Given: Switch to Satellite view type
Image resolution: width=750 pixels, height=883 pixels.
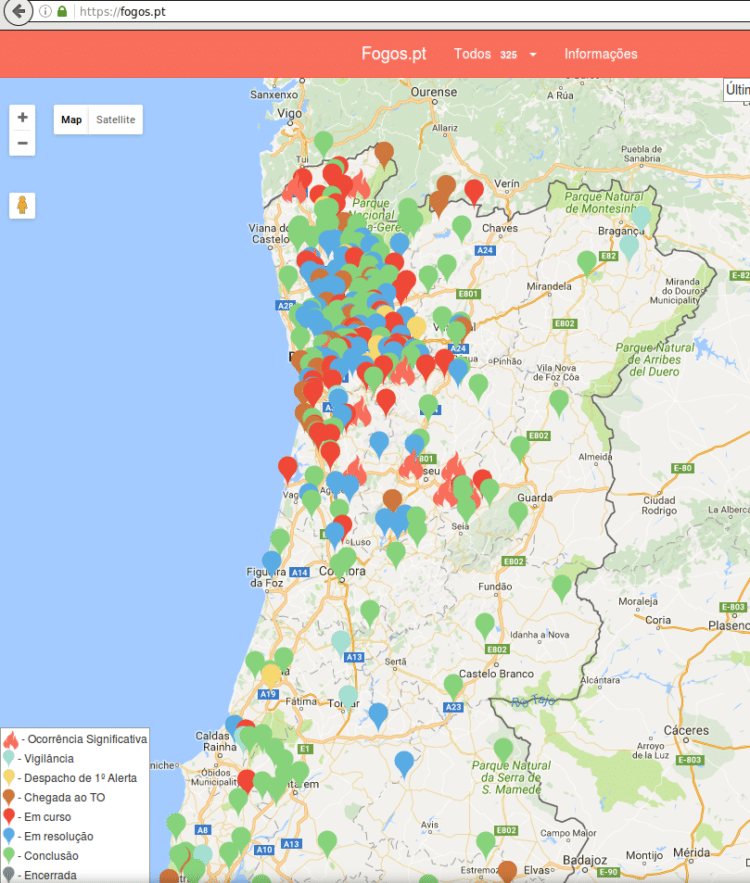Looking at the screenshot, I should [115, 119].
